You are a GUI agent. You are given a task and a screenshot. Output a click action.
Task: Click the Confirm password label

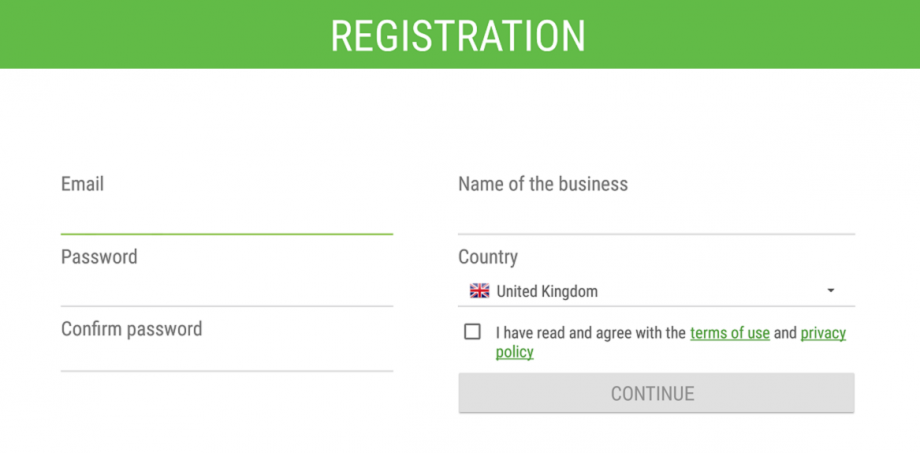131,329
